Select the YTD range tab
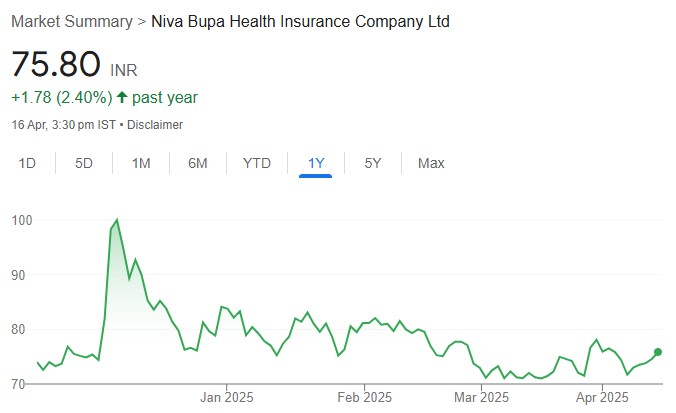The height and width of the screenshot is (413, 676). click(x=257, y=163)
